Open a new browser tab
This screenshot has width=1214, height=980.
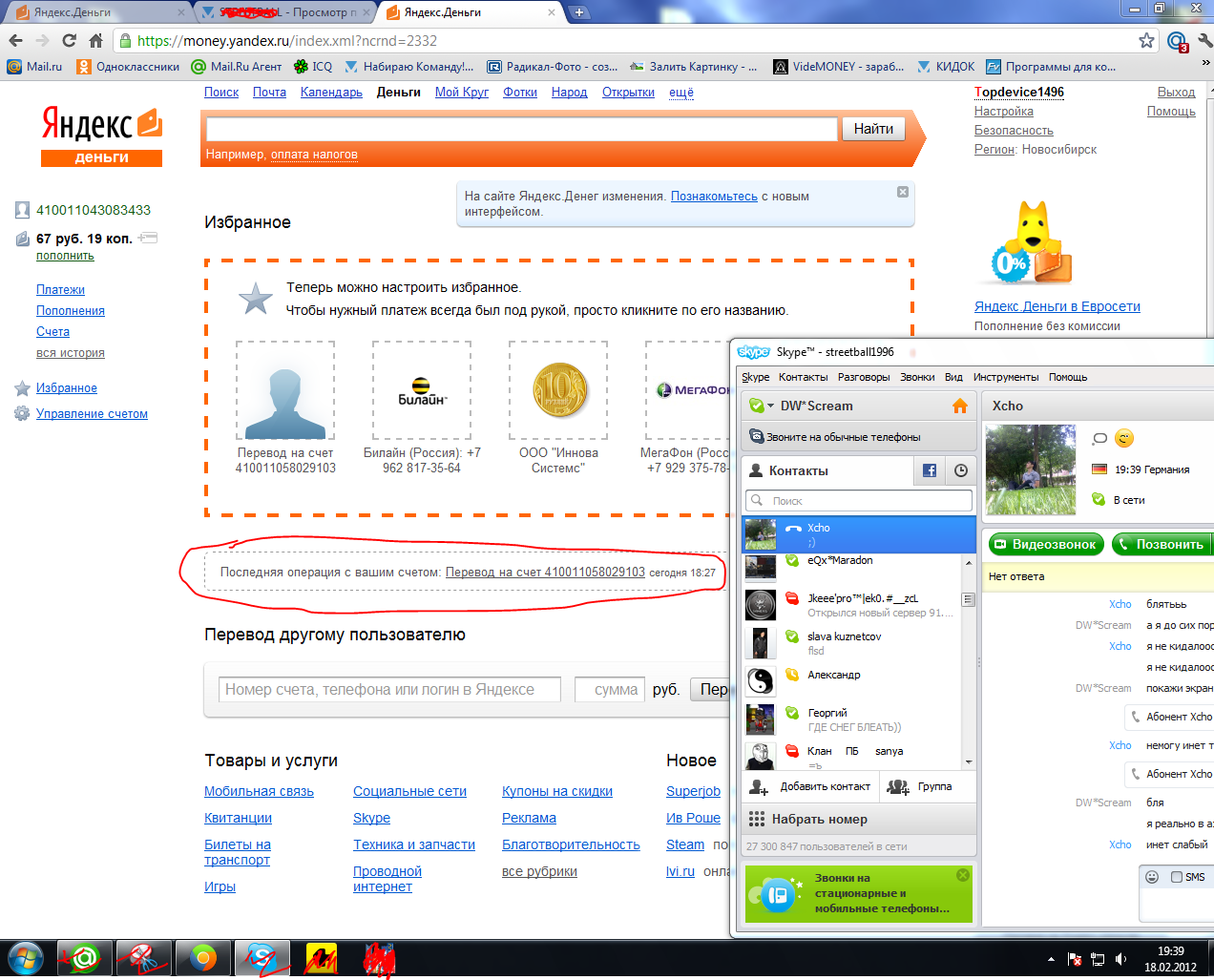[579, 12]
